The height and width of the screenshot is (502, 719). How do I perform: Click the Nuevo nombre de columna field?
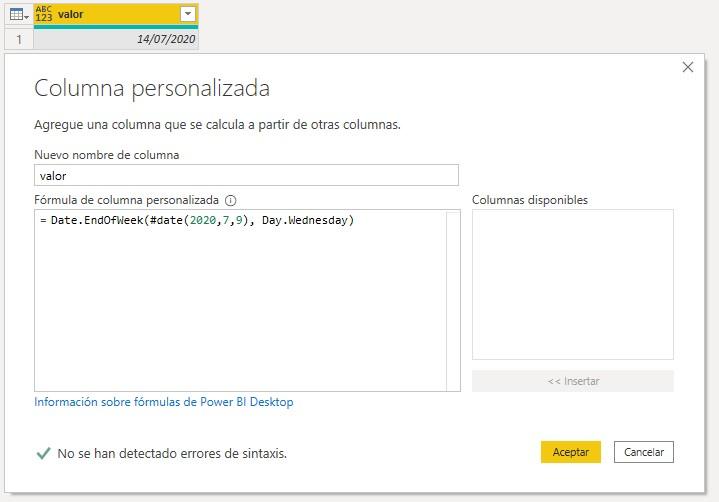click(246, 176)
